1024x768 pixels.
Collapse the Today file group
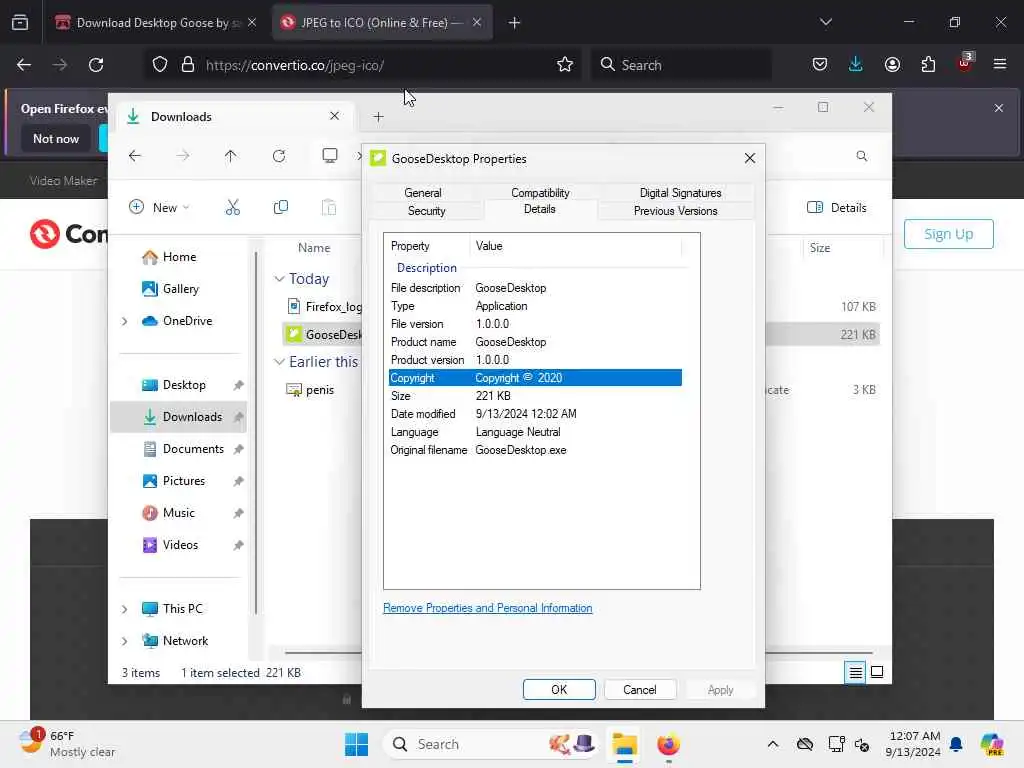click(280, 279)
